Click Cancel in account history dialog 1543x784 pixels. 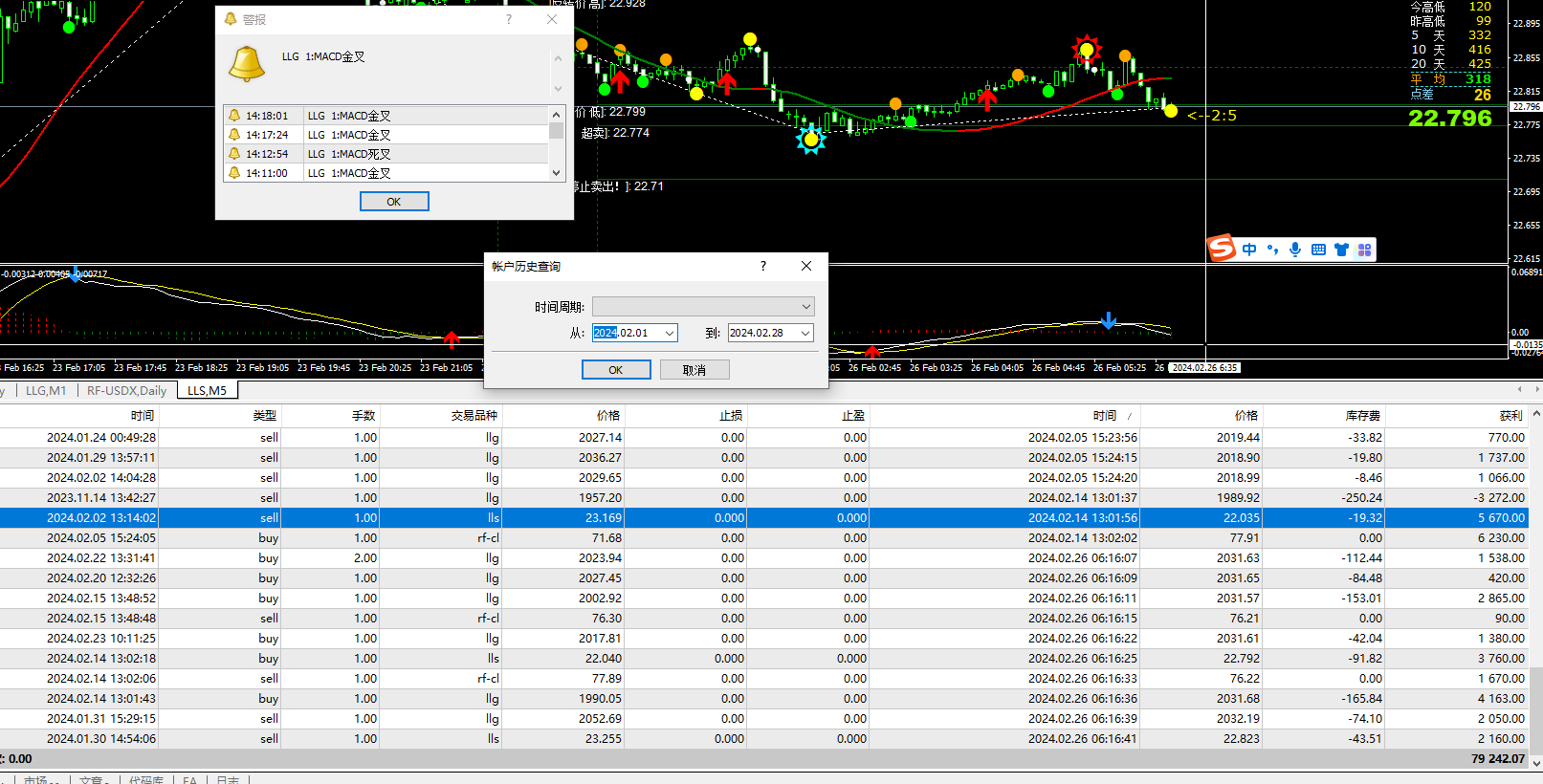click(694, 370)
